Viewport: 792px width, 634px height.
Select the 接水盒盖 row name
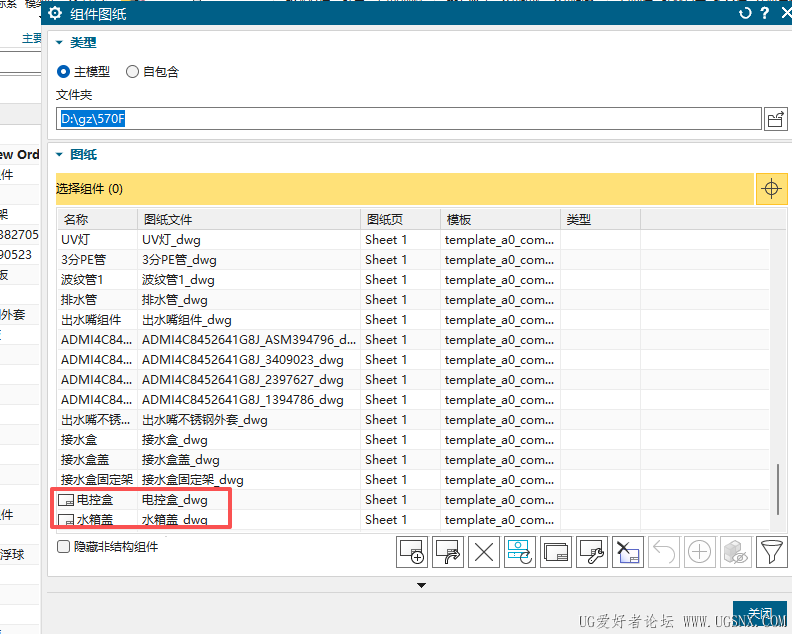point(85,460)
